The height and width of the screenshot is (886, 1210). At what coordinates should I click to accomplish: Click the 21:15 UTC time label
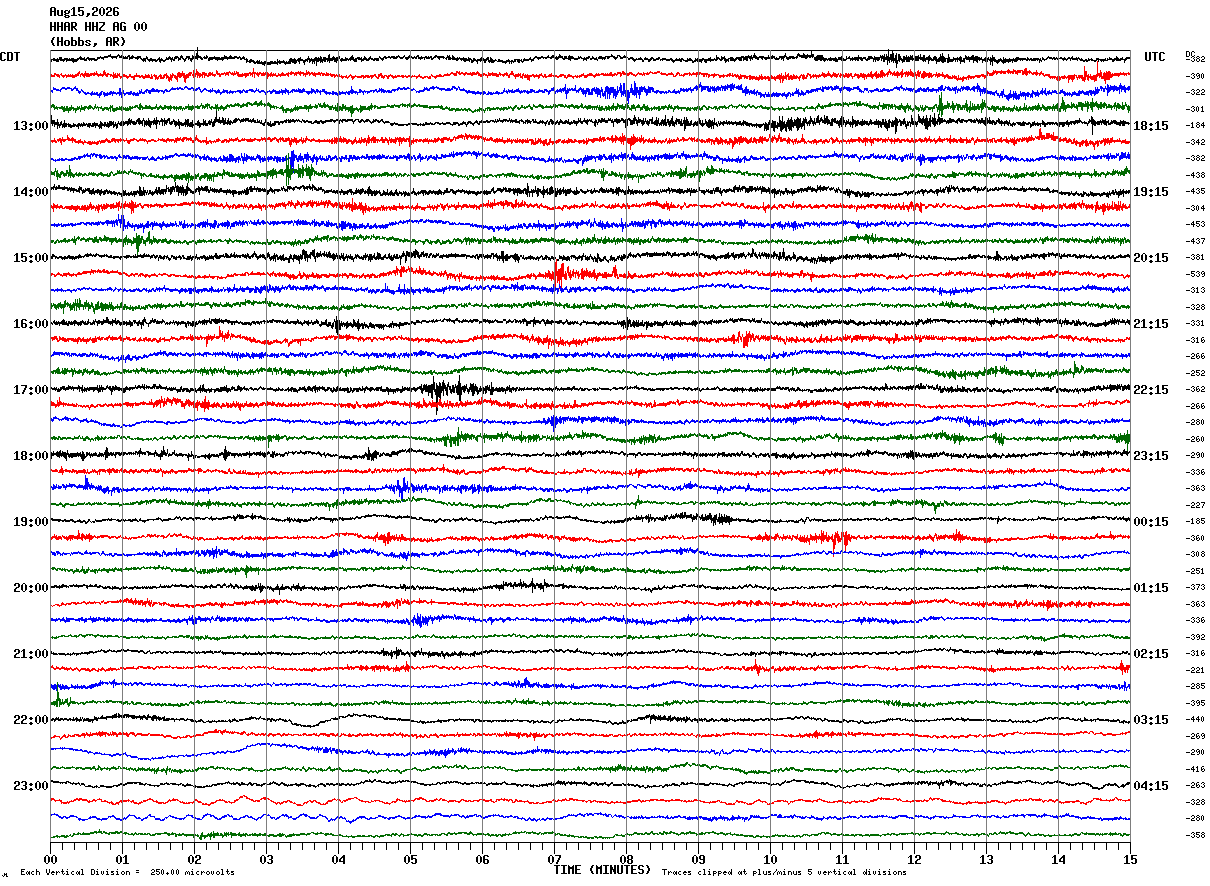(1151, 324)
